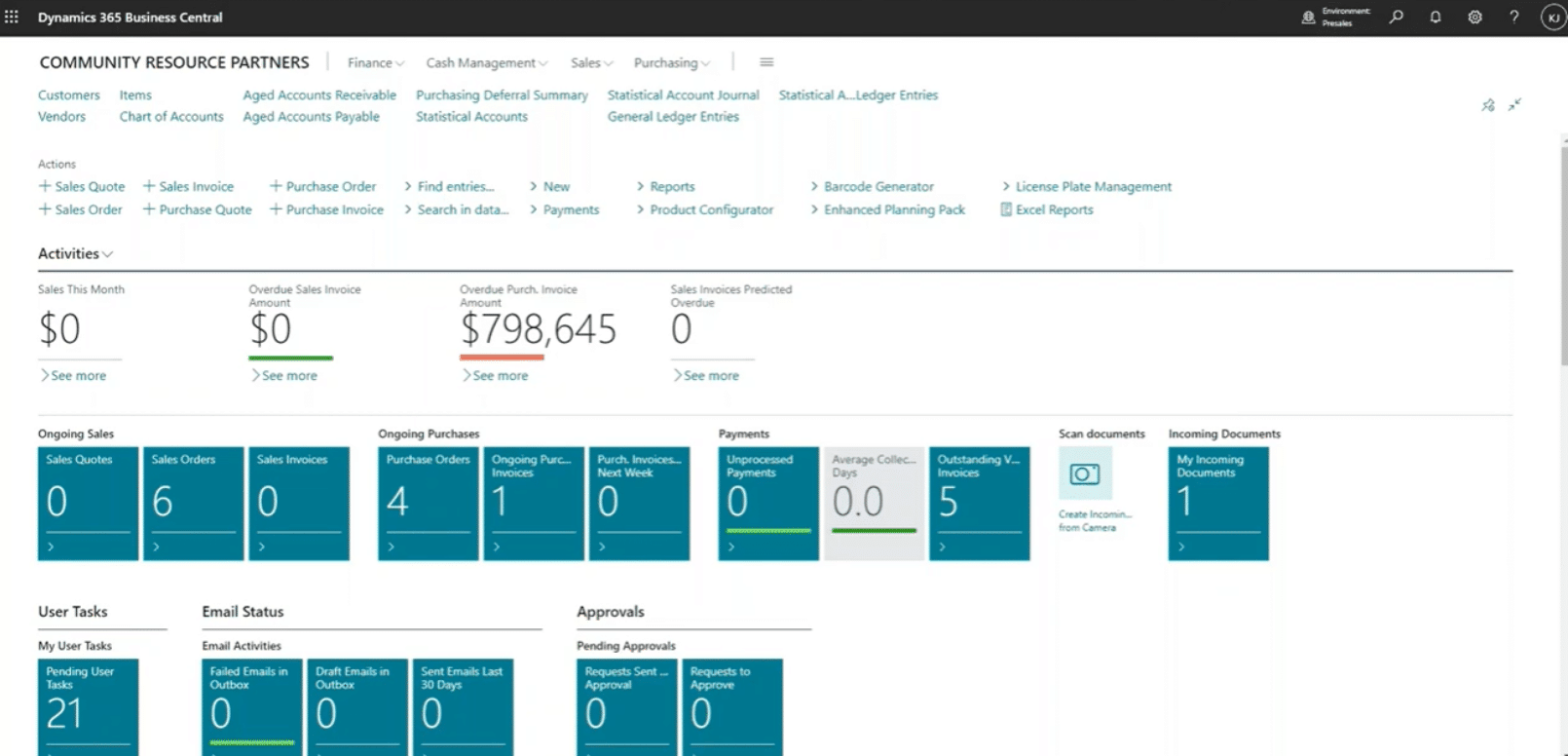
Task: Open Aged Accounts Receivable link
Action: tap(319, 94)
